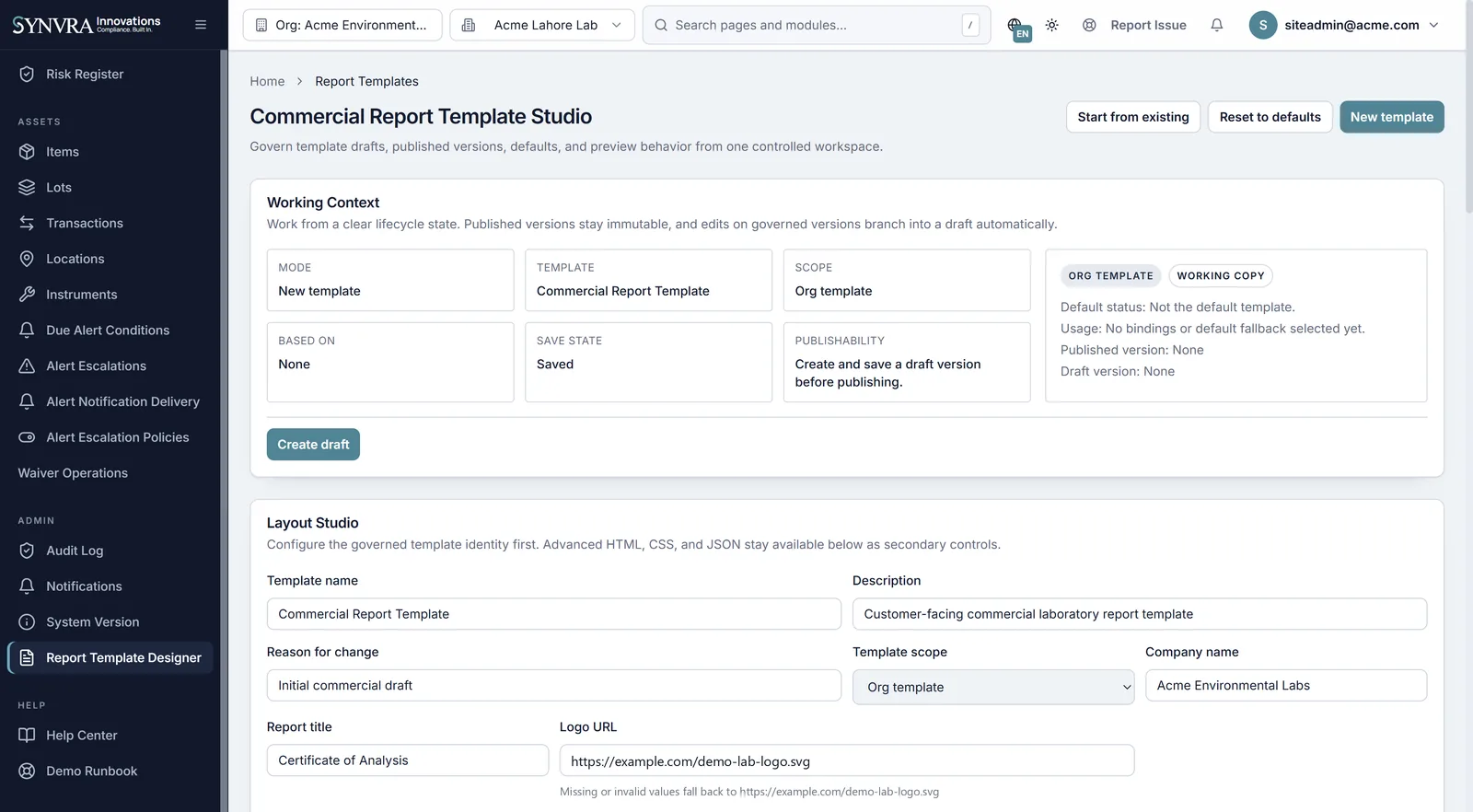Focus the Search pages and modules field

point(817,25)
